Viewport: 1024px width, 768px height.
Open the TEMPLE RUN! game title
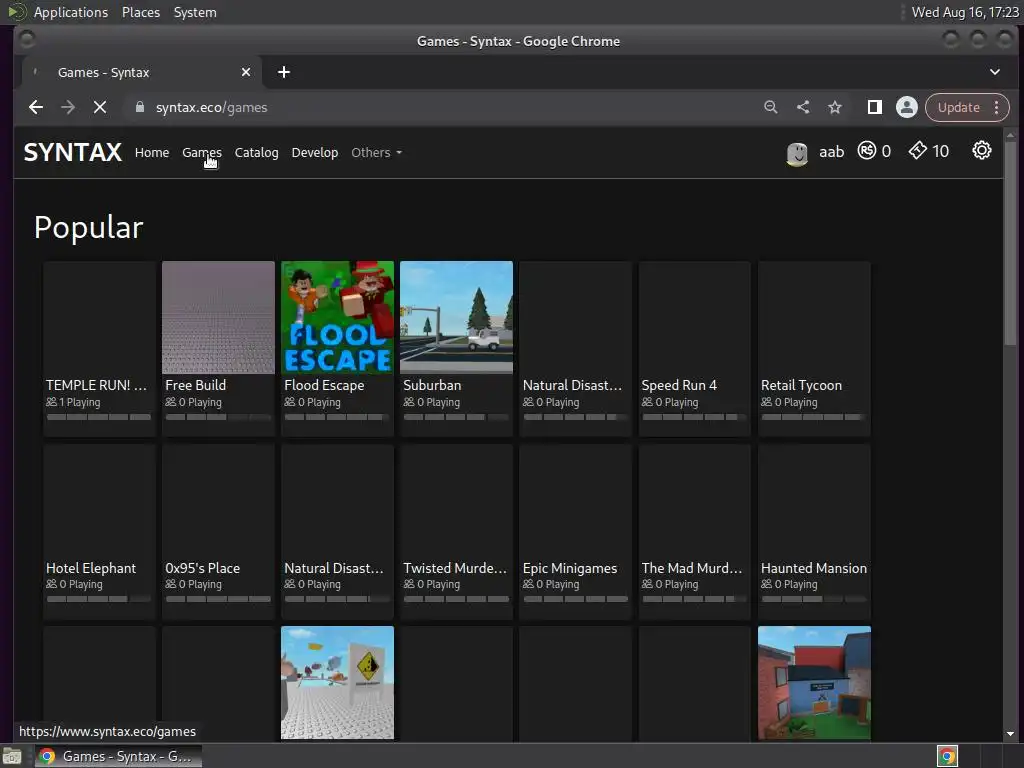coord(97,385)
